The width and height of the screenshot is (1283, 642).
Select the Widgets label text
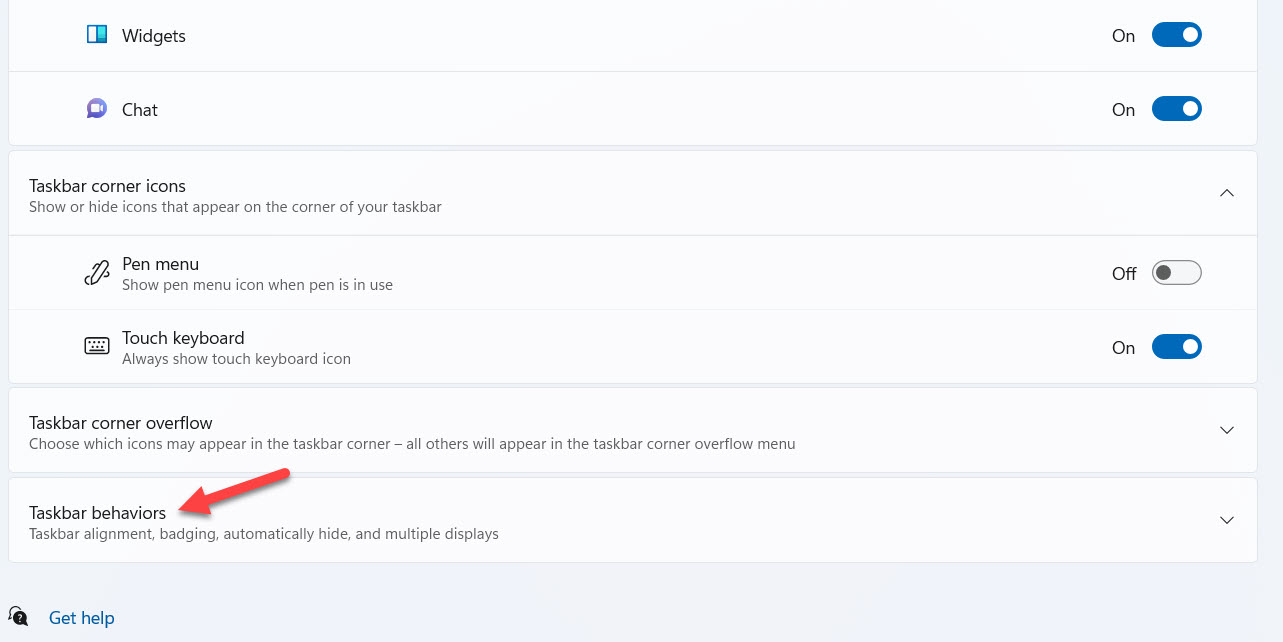click(x=154, y=36)
